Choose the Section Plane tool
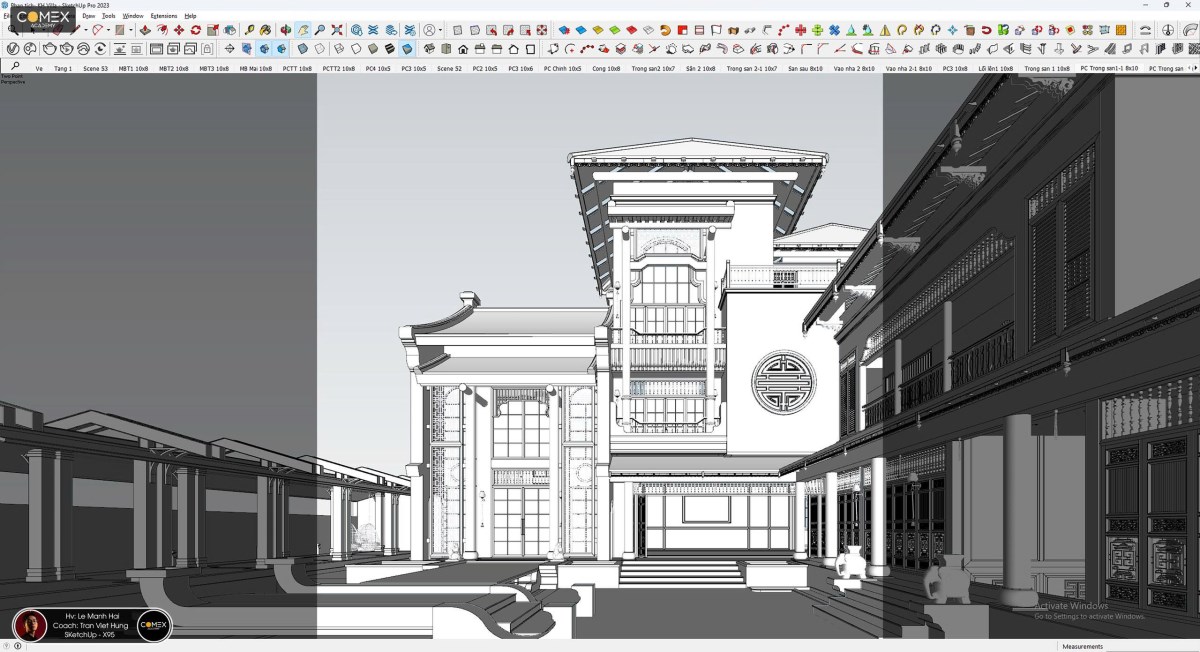1200x652 pixels. [x=356, y=30]
